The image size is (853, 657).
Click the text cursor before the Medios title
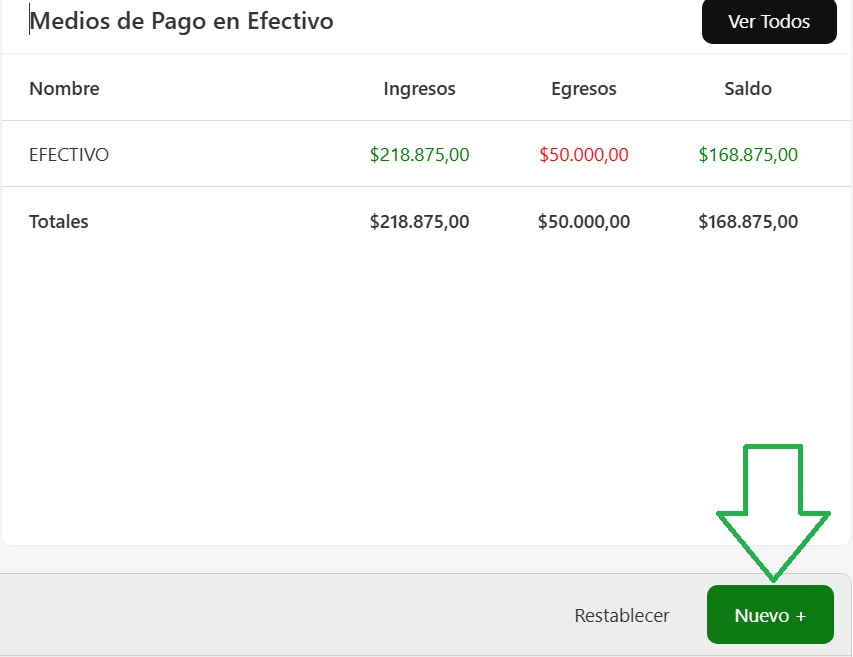(x=29, y=20)
